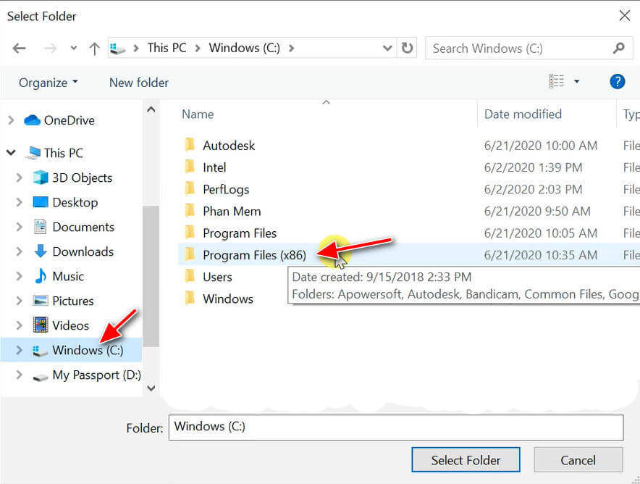
Task: Click the Up one level arrow
Action: 94,48
